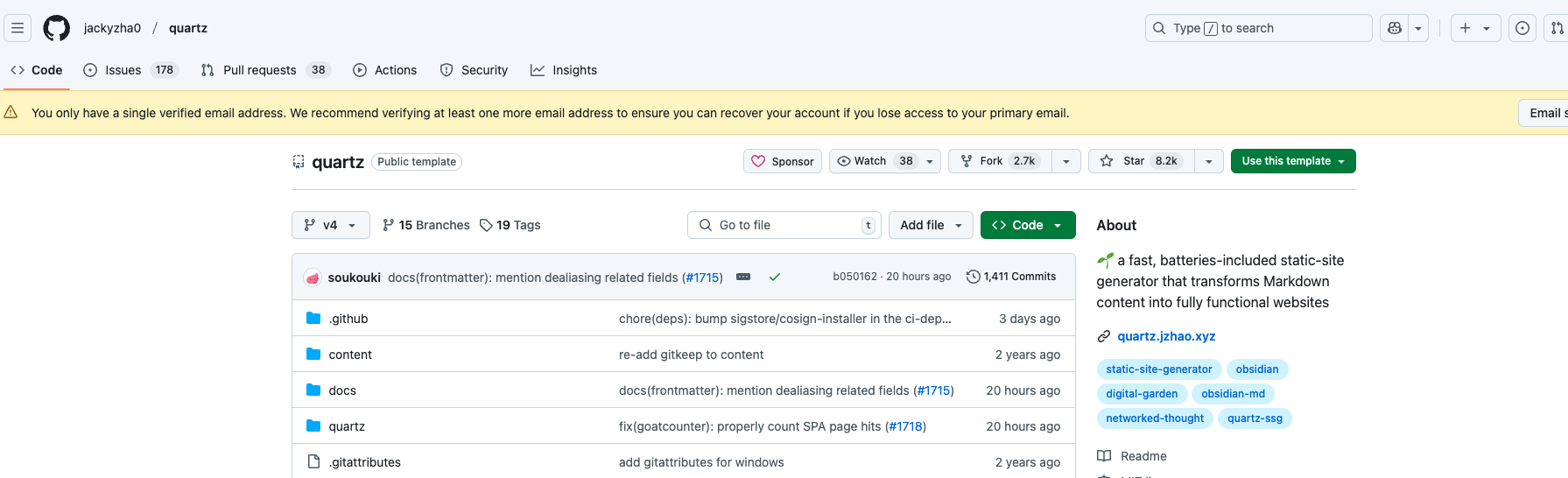This screenshot has width=1568, height=478.
Task: Click the pull requests icon in the header
Action: (x=1557, y=28)
